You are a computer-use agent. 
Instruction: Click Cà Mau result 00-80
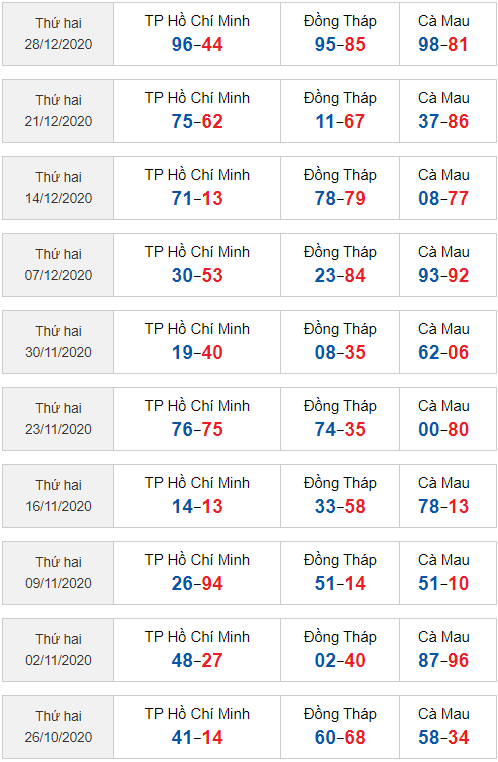[x=444, y=429]
